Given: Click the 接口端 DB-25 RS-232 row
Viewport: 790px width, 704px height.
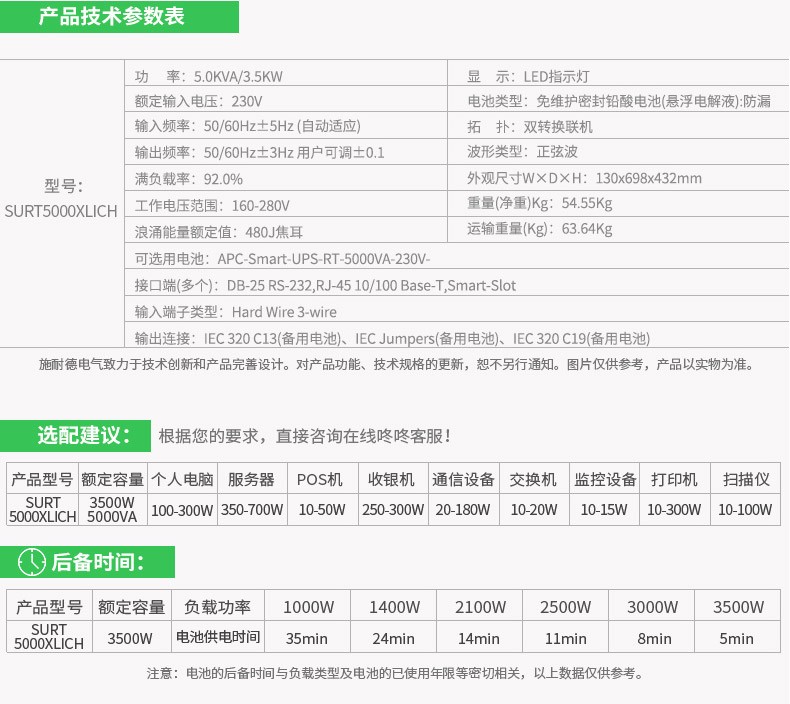Looking at the screenshot, I should pos(325,285).
